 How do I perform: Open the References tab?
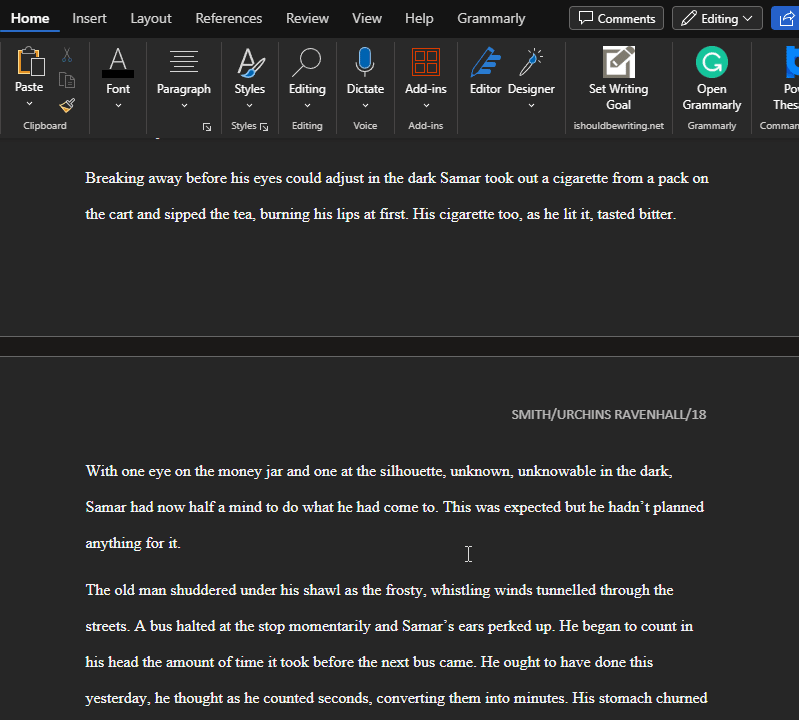(x=229, y=18)
